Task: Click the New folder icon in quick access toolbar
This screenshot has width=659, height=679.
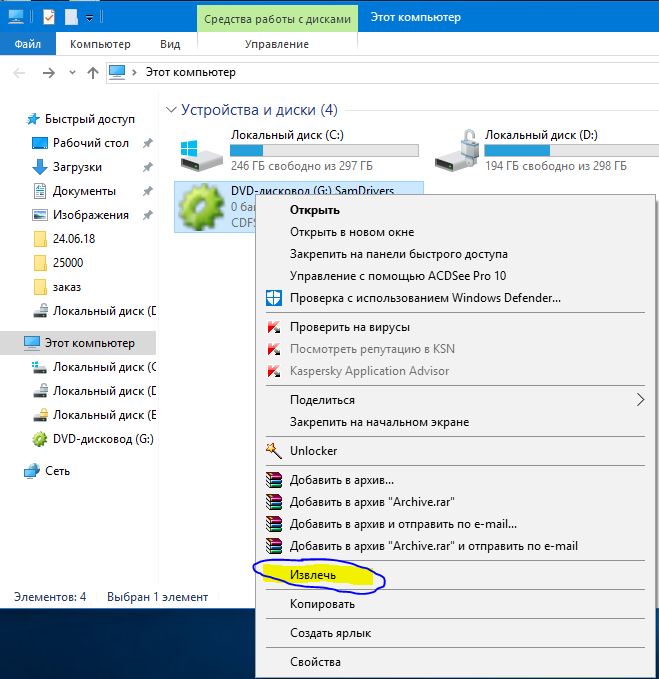Action: coord(71,17)
